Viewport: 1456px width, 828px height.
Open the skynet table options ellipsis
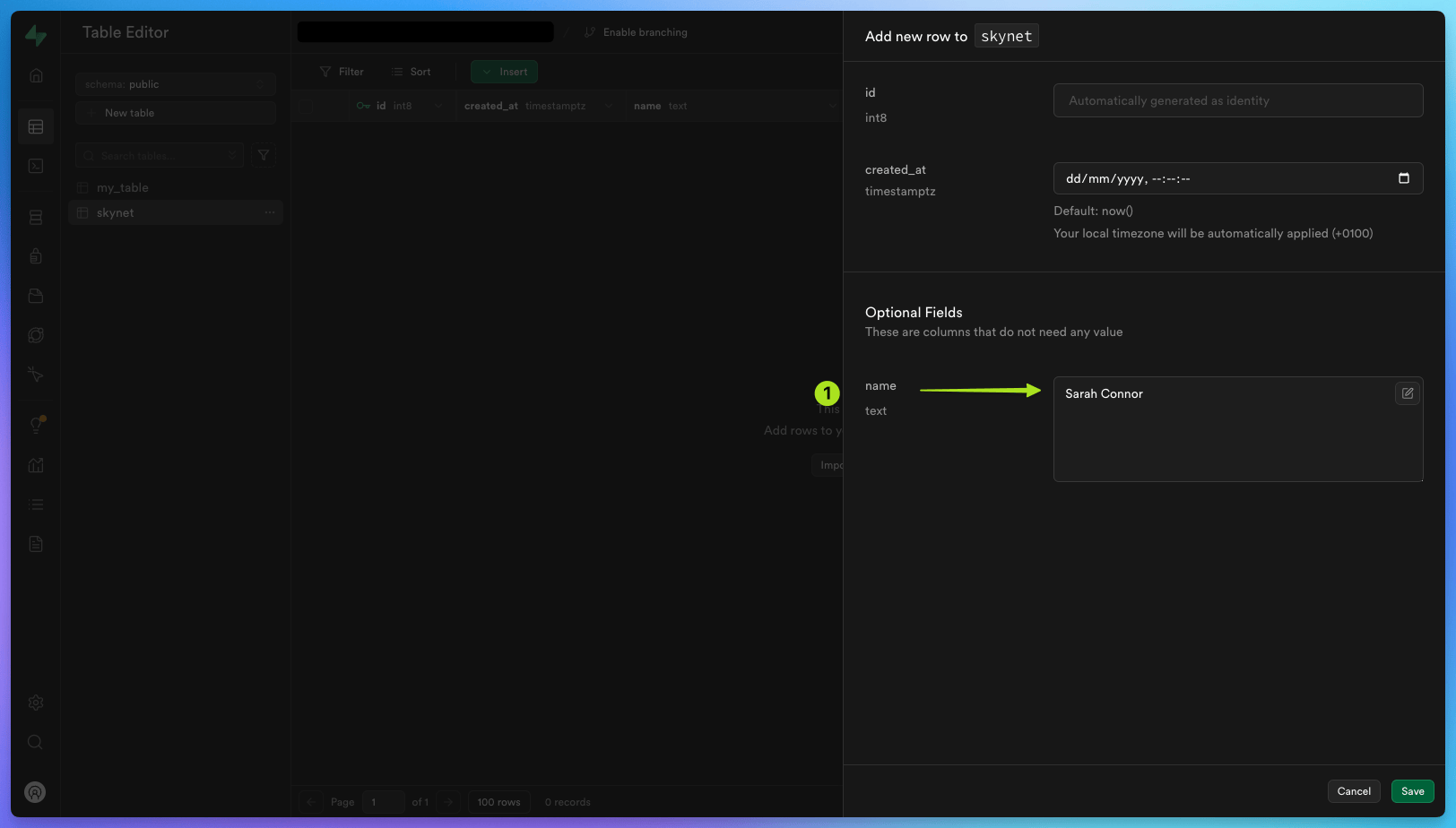pyautogui.click(x=270, y=212)
